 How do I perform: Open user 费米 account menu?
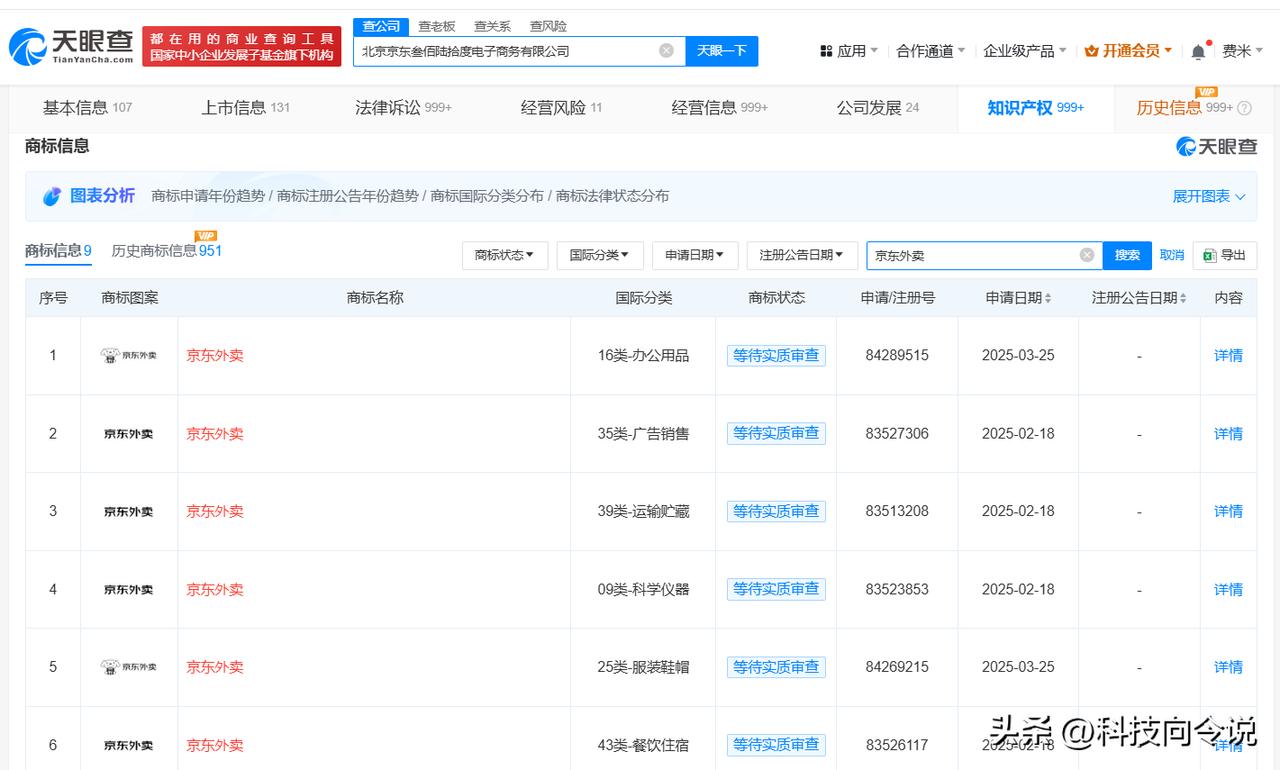click(1243, 51)
